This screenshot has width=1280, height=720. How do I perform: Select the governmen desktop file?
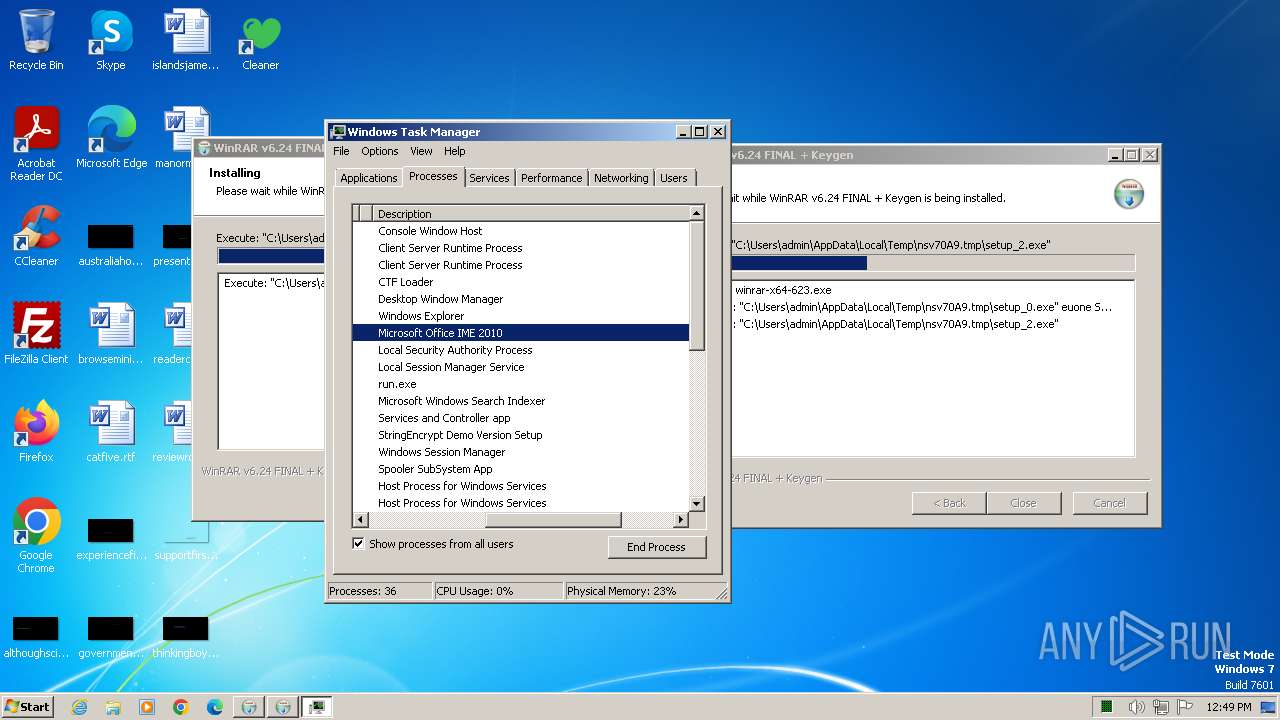(111, 637)
